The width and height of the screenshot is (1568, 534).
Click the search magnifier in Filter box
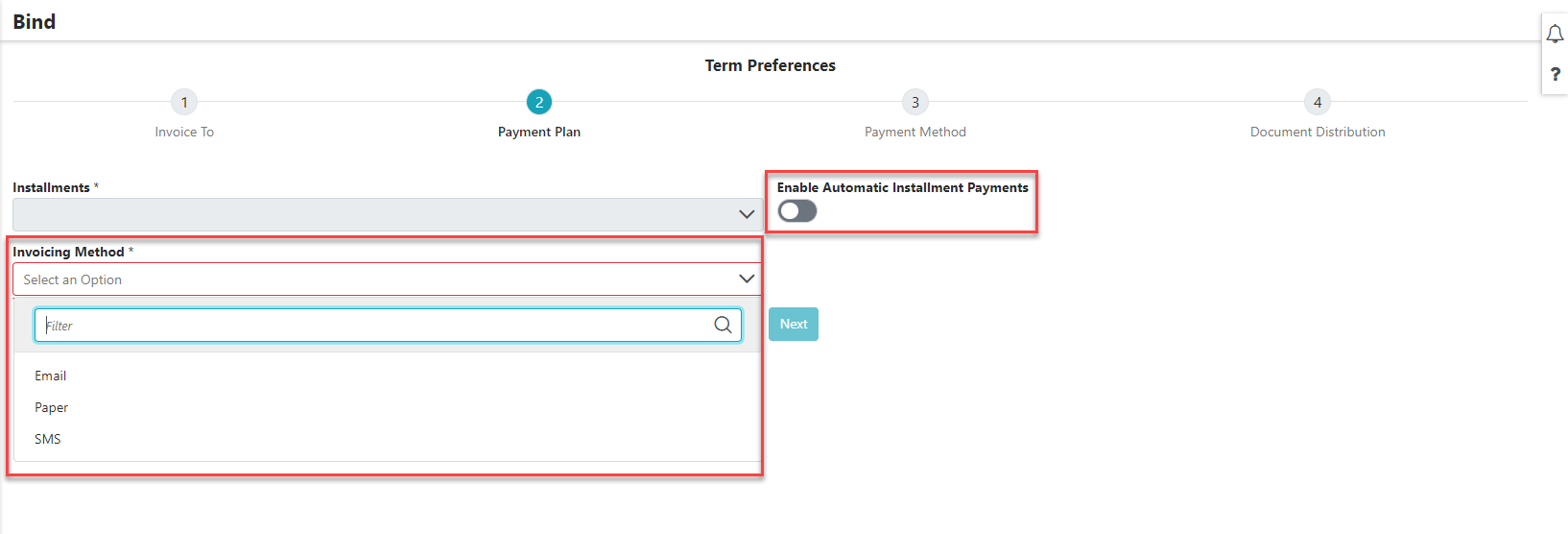pyautogui.click(x=723, y=325)
